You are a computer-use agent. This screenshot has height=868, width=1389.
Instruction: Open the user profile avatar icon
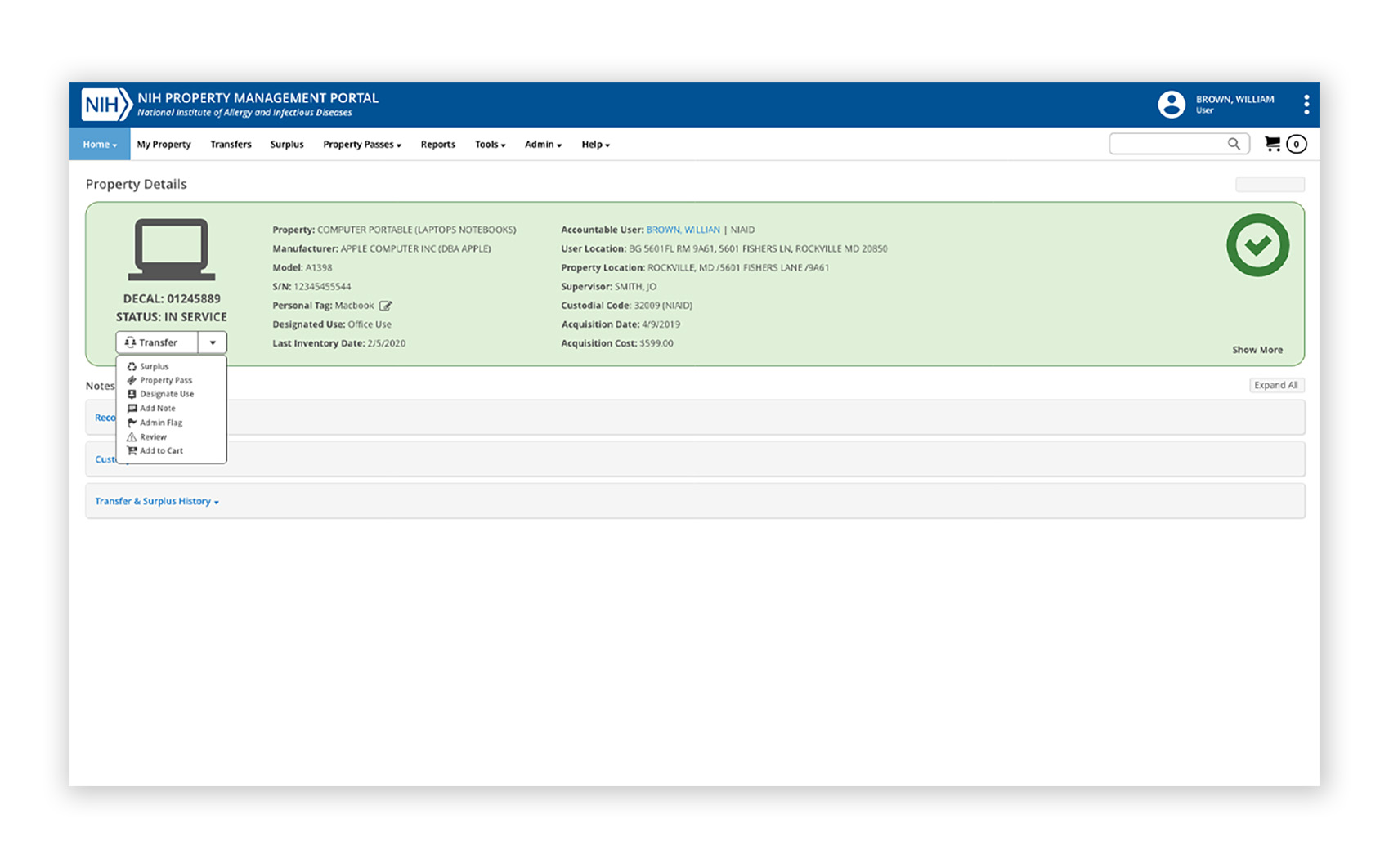pyautogui.click(x=1171, y=105)
